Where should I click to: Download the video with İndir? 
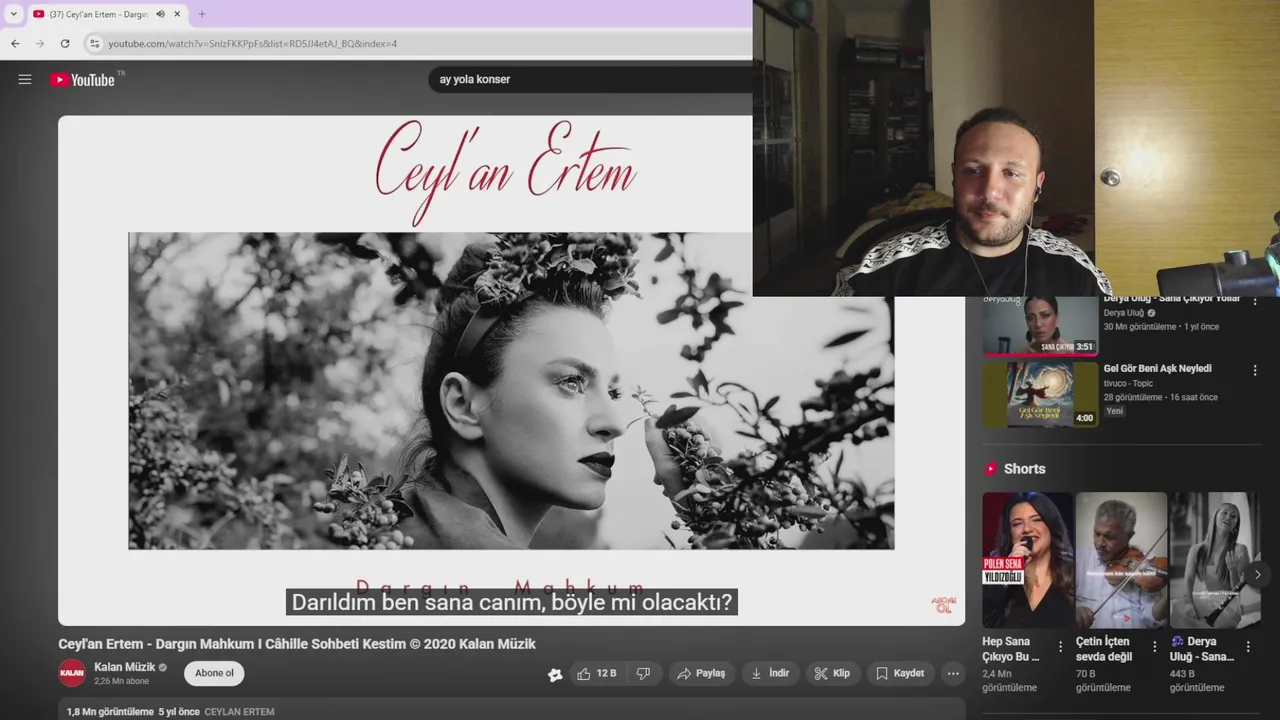[x=770, y=674]
